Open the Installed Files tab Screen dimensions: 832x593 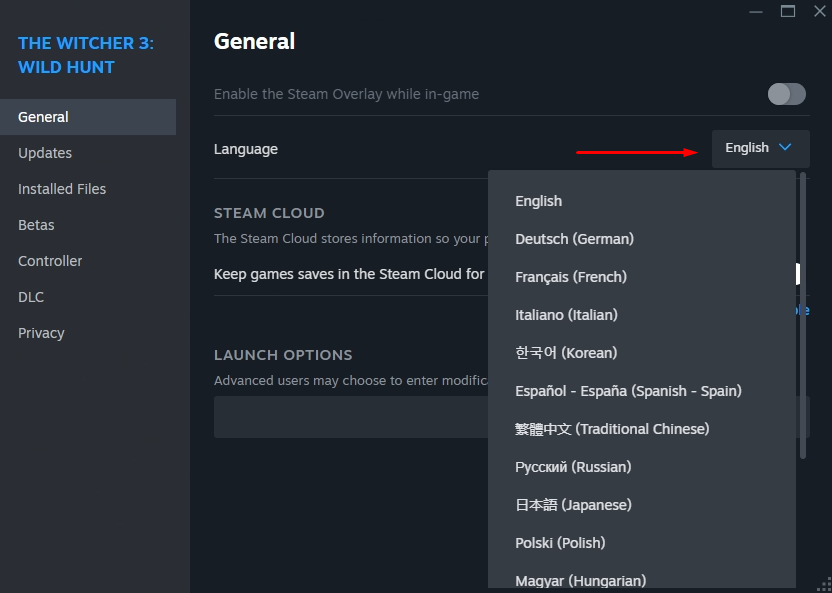[x=88, y=189]
